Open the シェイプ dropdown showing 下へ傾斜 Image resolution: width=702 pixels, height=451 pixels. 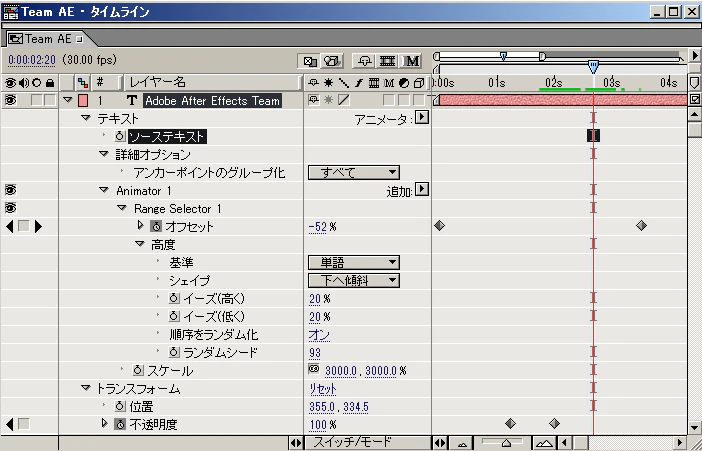[354, 280]
